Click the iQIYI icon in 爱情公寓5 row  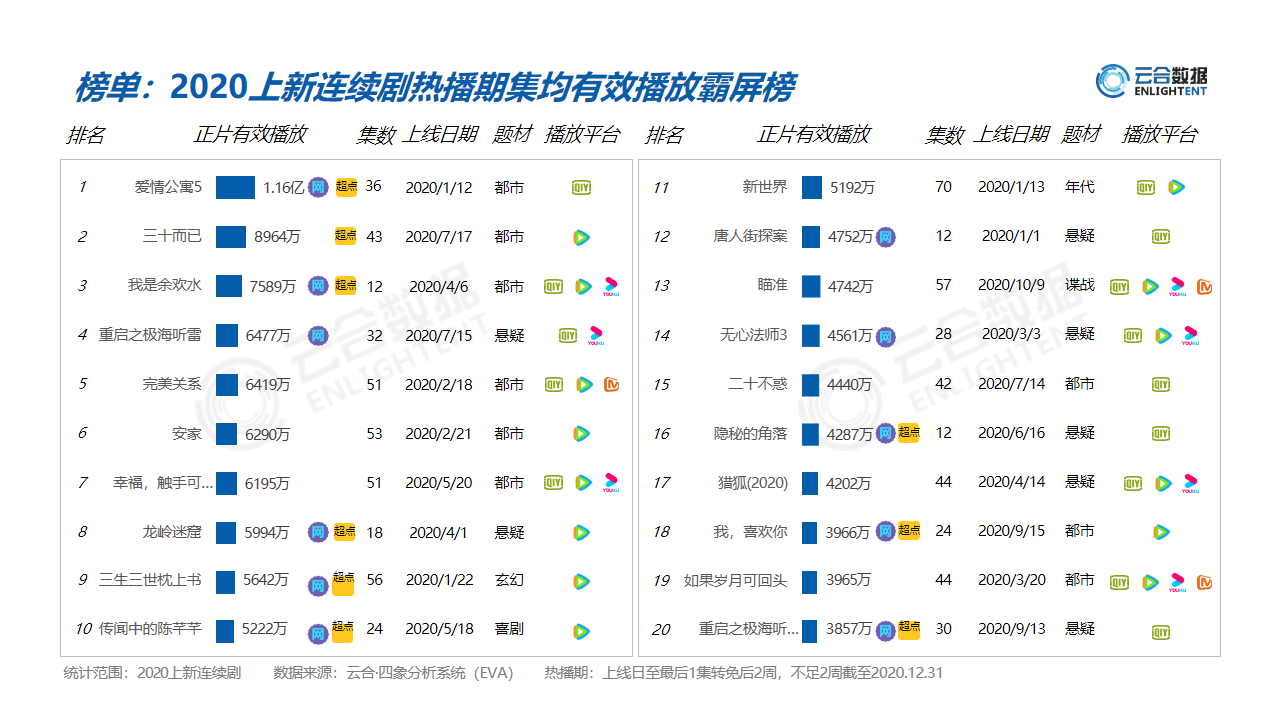pyautogui.click(x=581, y=187)
